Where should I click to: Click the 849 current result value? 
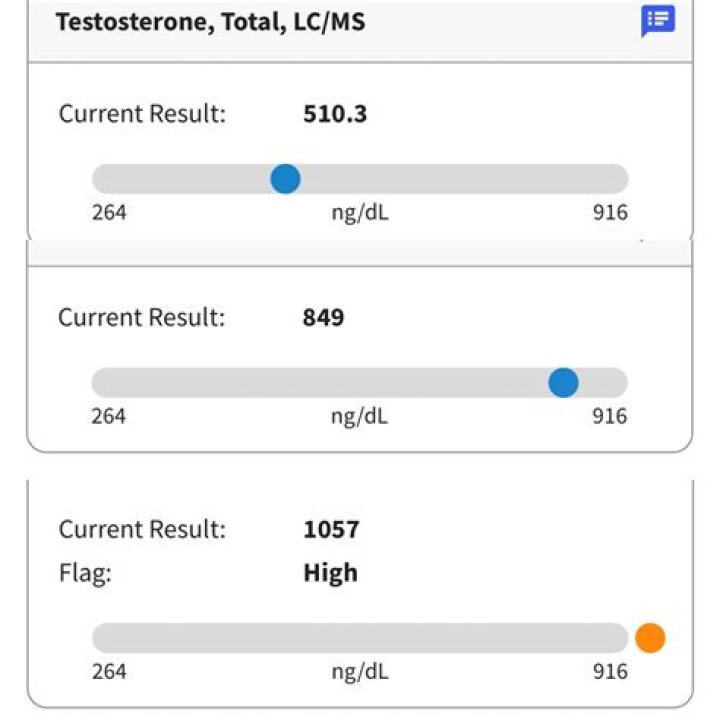323,317
